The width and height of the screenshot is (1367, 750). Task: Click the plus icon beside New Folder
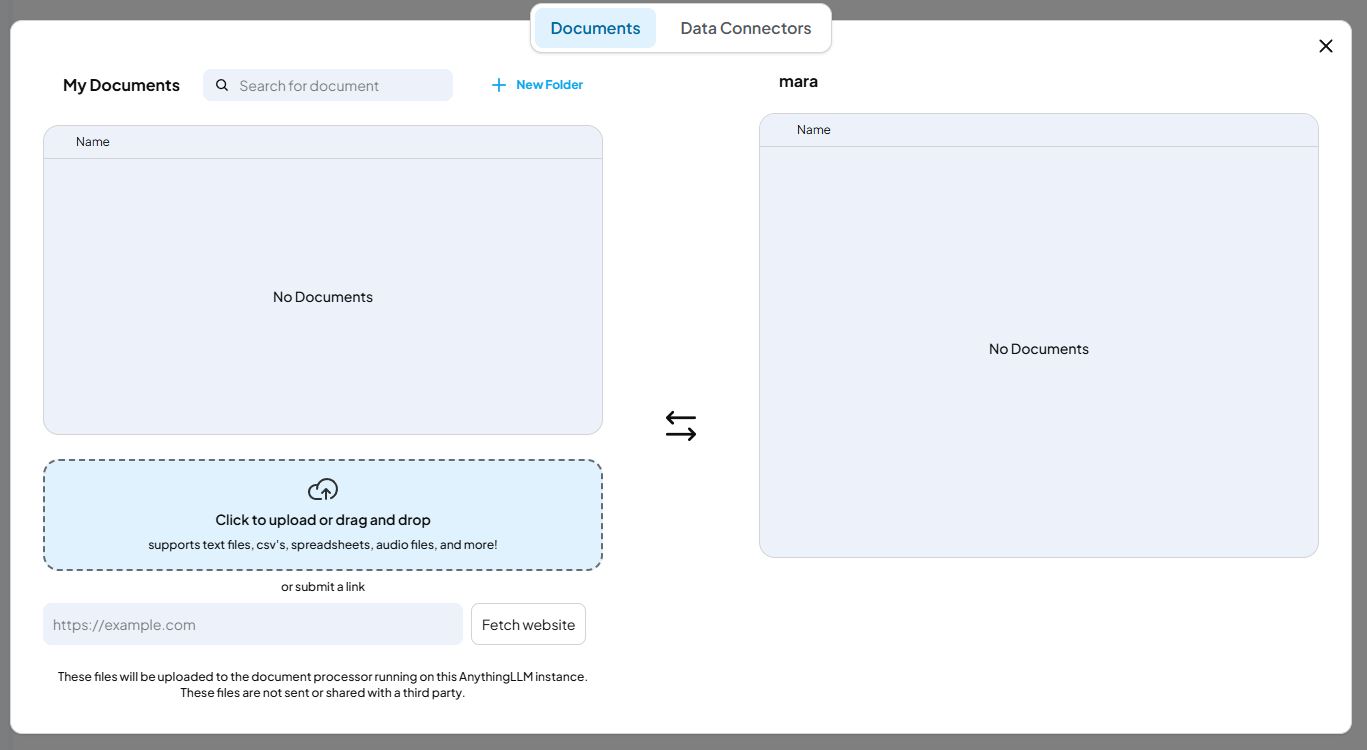pyautogui.click(x=499, y=85)
